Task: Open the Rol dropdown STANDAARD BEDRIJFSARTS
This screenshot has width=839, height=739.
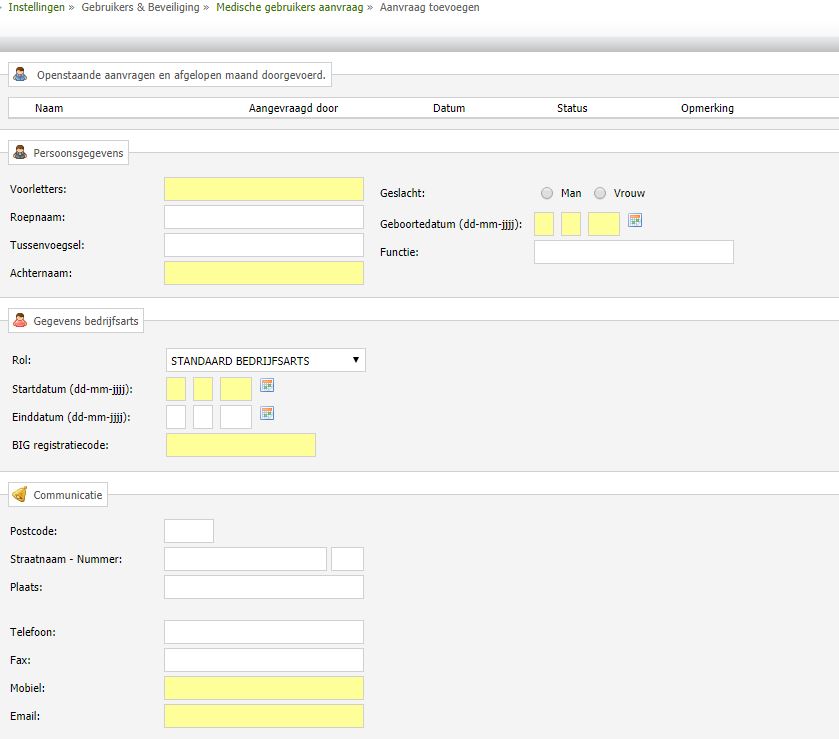Action: (x=265, y=360)
